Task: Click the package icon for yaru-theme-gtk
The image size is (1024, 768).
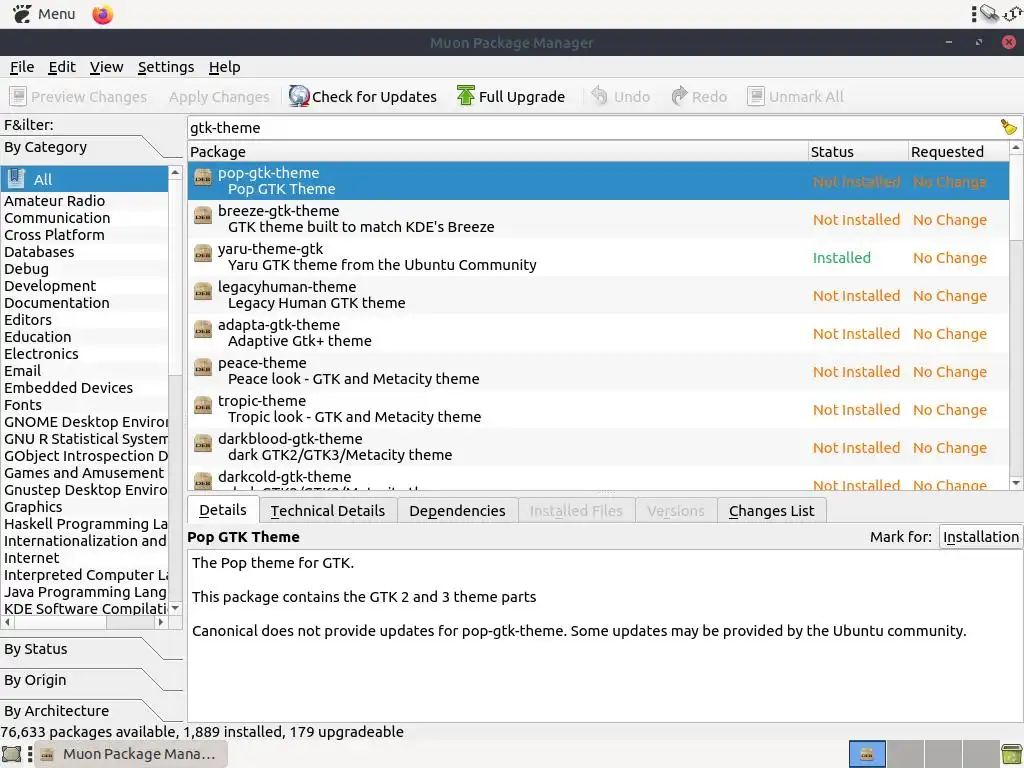Action: [x=203, y=253]
